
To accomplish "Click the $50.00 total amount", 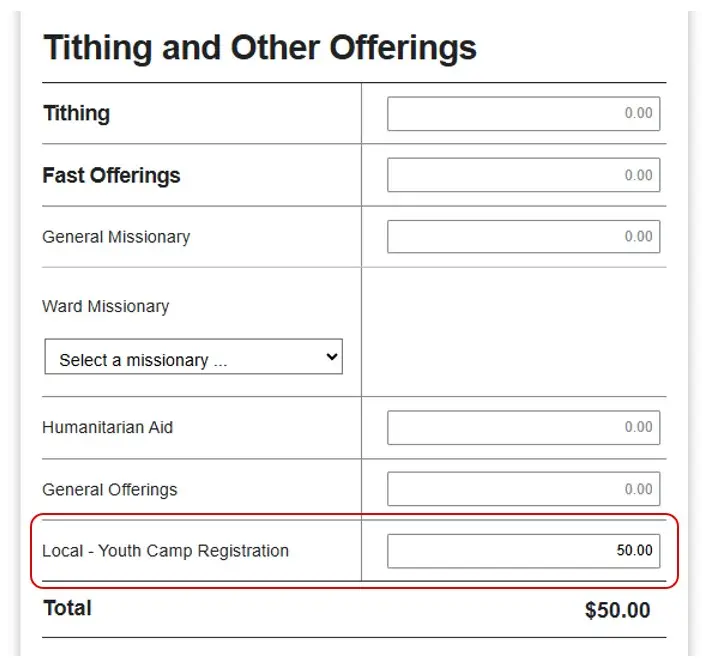I will pos(617,610).
